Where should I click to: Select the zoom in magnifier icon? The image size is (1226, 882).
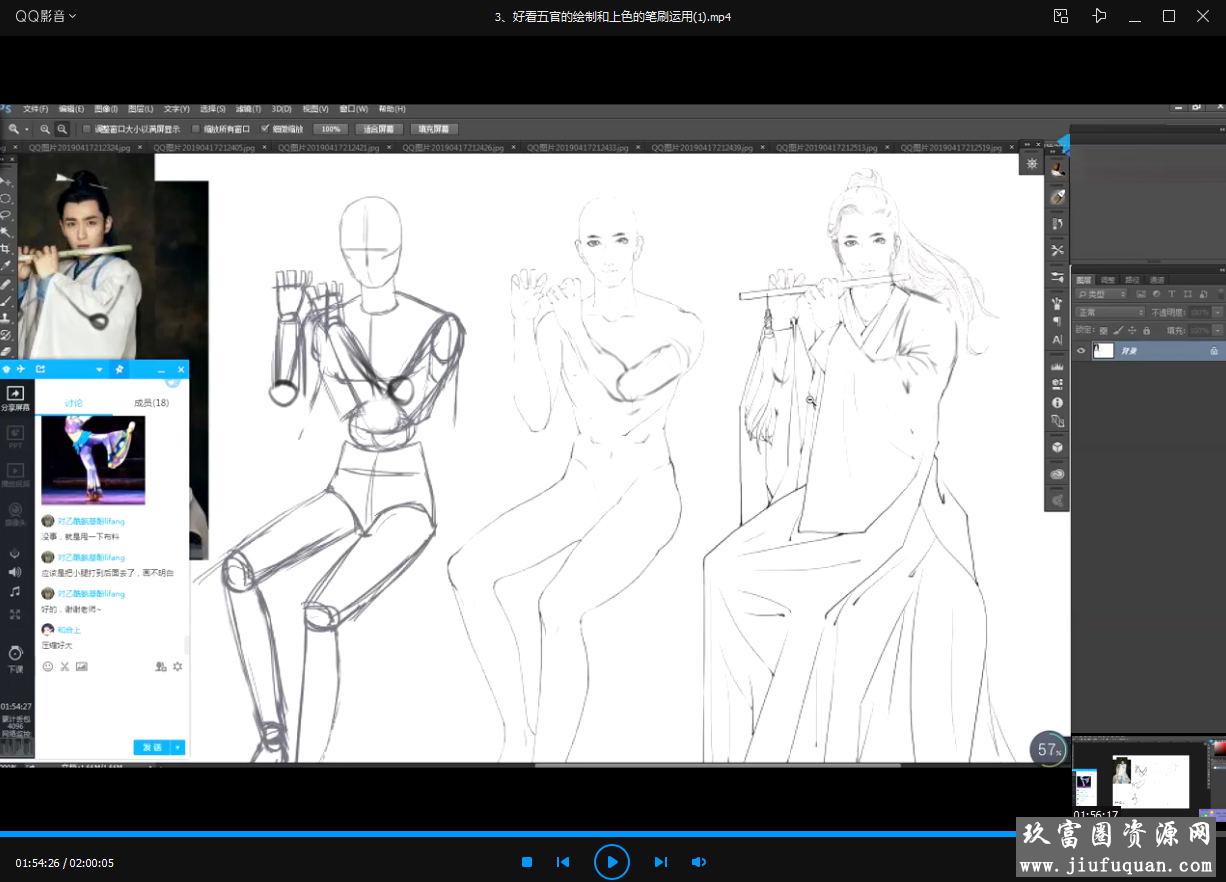pos(45,129)
